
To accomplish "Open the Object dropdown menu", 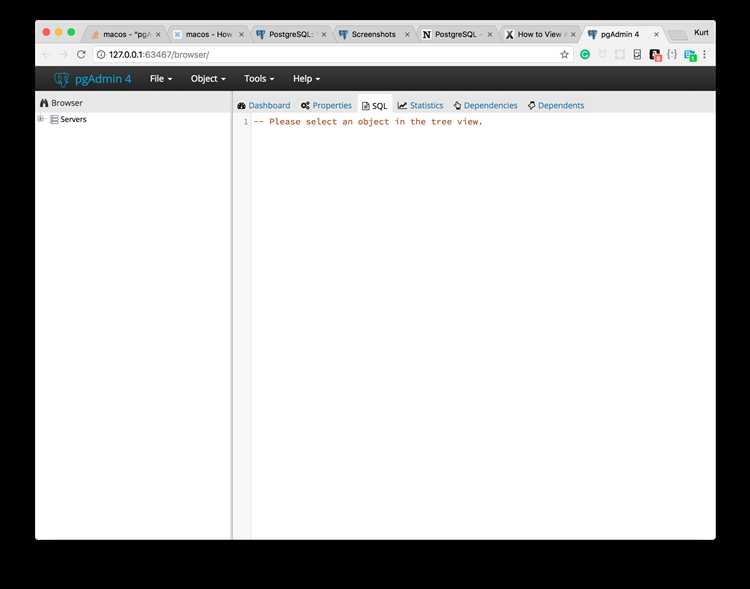I will 208,79.
